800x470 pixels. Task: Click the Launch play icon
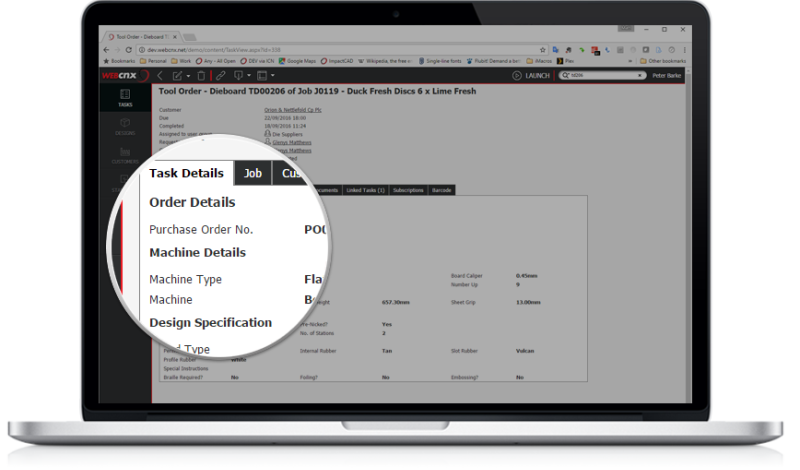pos(516,76)
